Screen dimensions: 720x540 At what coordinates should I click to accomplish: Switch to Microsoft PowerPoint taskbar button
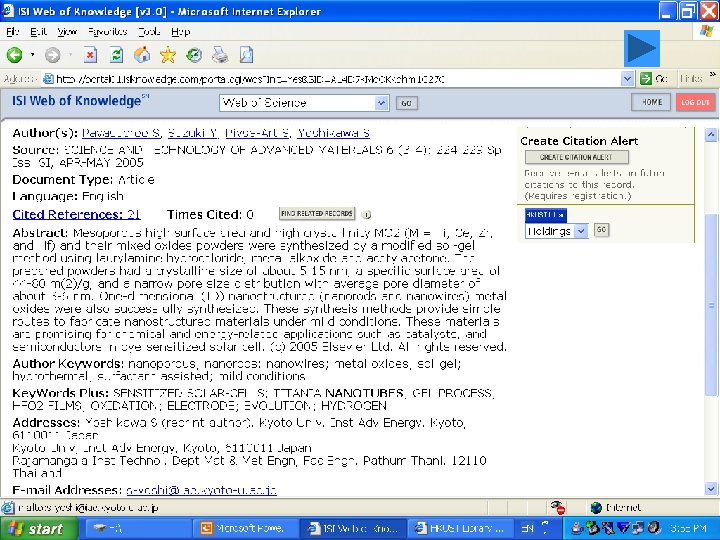tap(245, 529)
